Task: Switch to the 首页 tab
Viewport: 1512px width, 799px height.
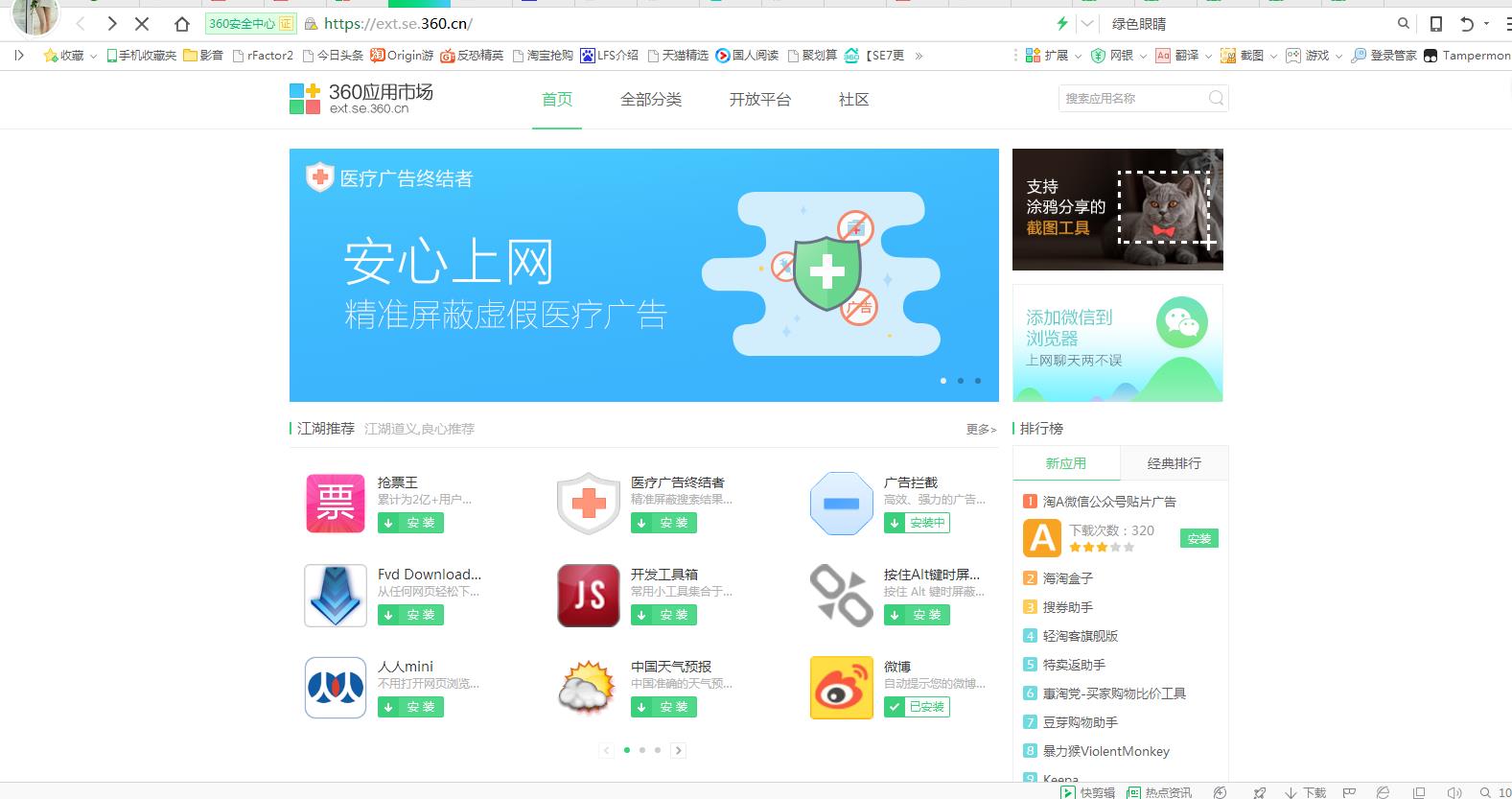Action: pos(557,100)
